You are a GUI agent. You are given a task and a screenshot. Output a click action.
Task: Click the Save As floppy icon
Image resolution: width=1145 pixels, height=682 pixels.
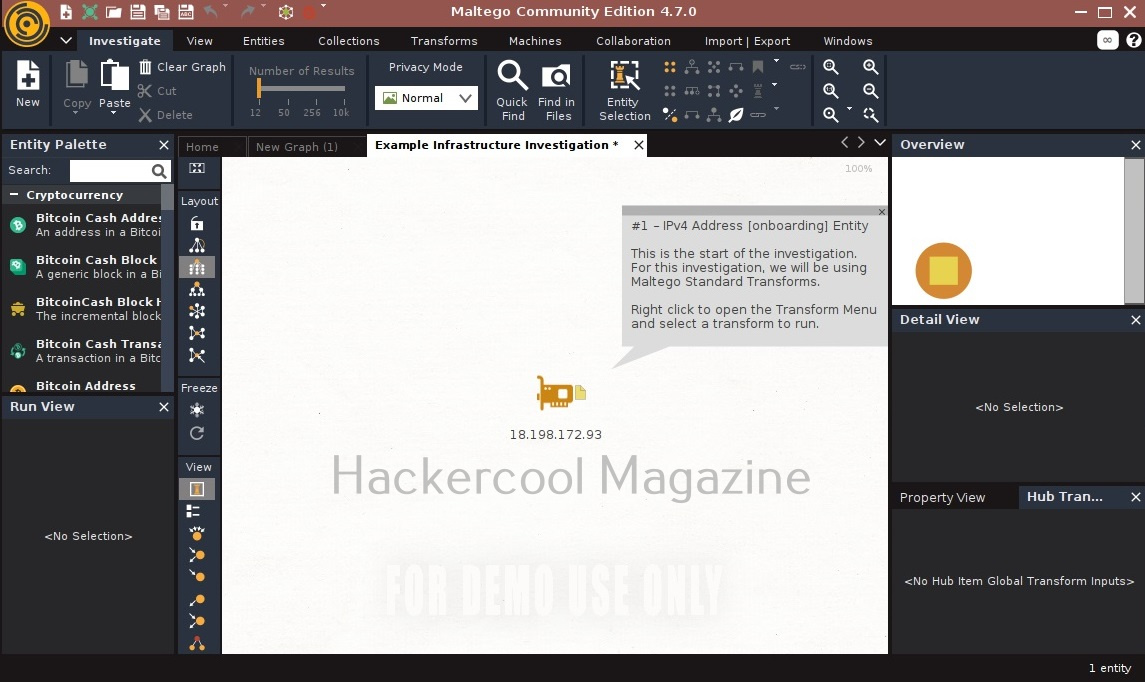point(186,12)
